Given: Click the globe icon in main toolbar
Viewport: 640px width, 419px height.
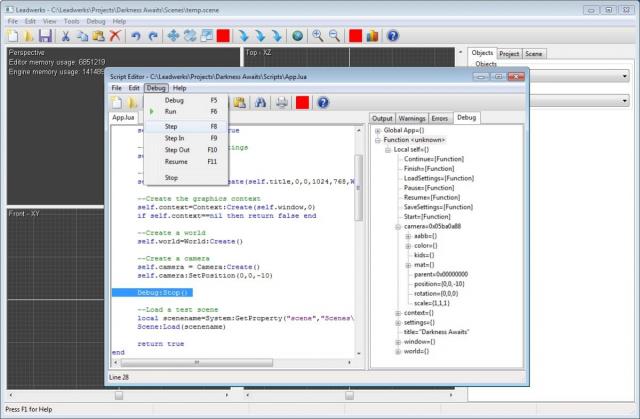Looking at the screenshot, I should 298,35.
